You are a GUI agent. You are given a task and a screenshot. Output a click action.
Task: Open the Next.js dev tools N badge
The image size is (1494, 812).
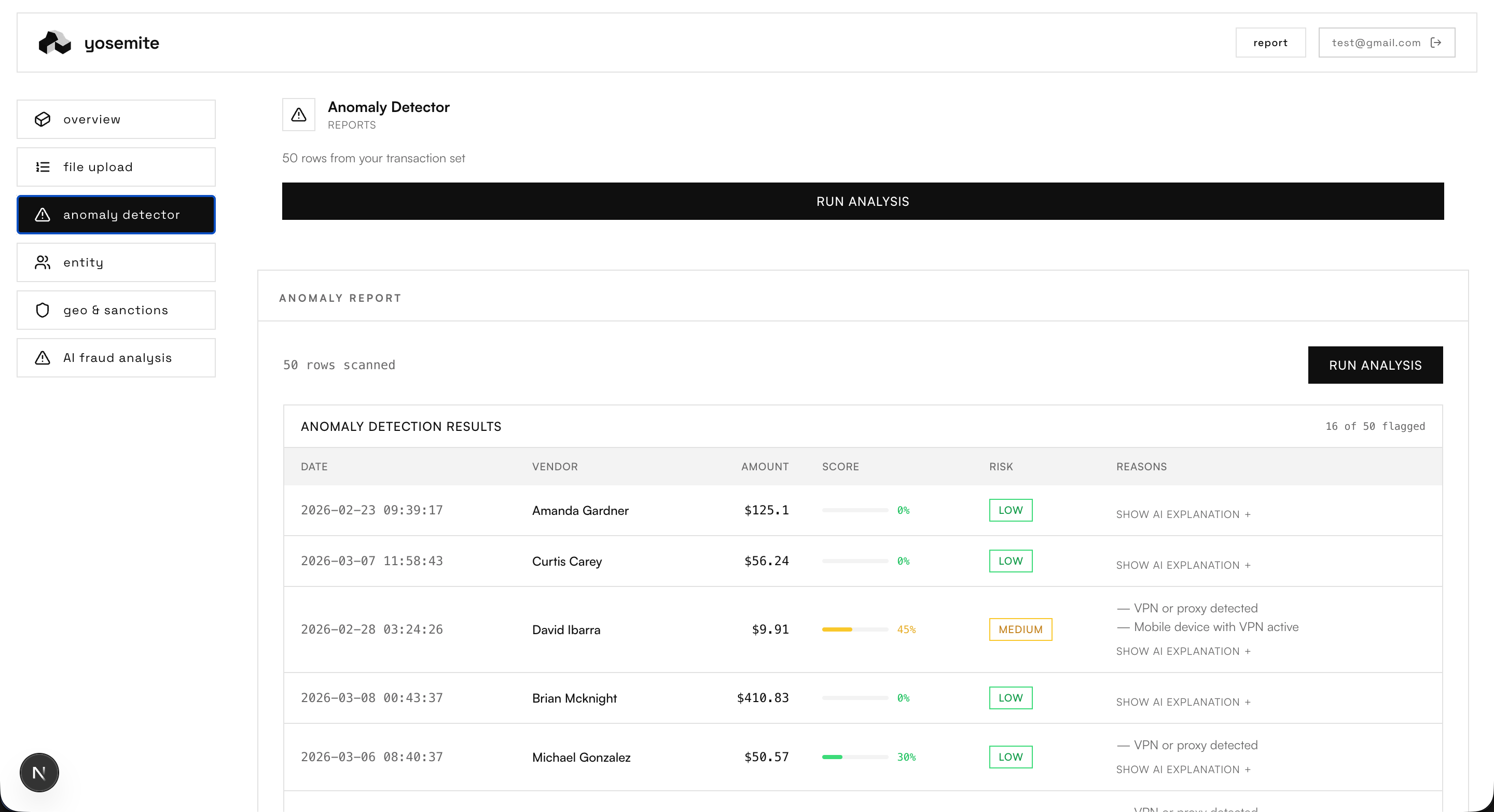(x=39, y=772)
